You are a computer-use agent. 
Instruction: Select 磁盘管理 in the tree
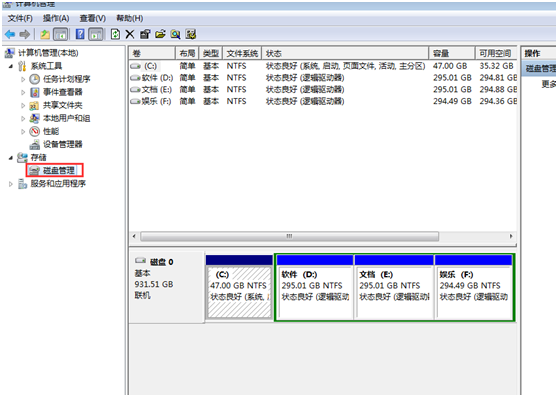59,170
